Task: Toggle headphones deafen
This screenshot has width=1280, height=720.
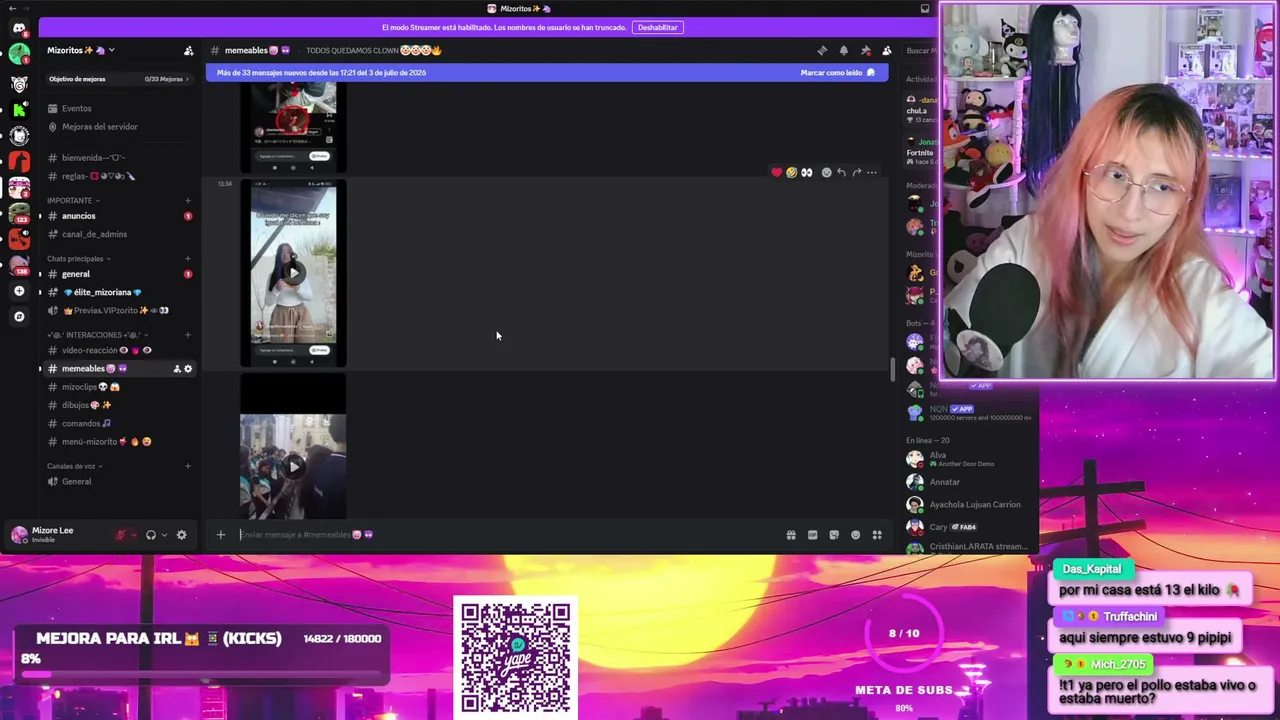Action: click(x=151, y=535)
